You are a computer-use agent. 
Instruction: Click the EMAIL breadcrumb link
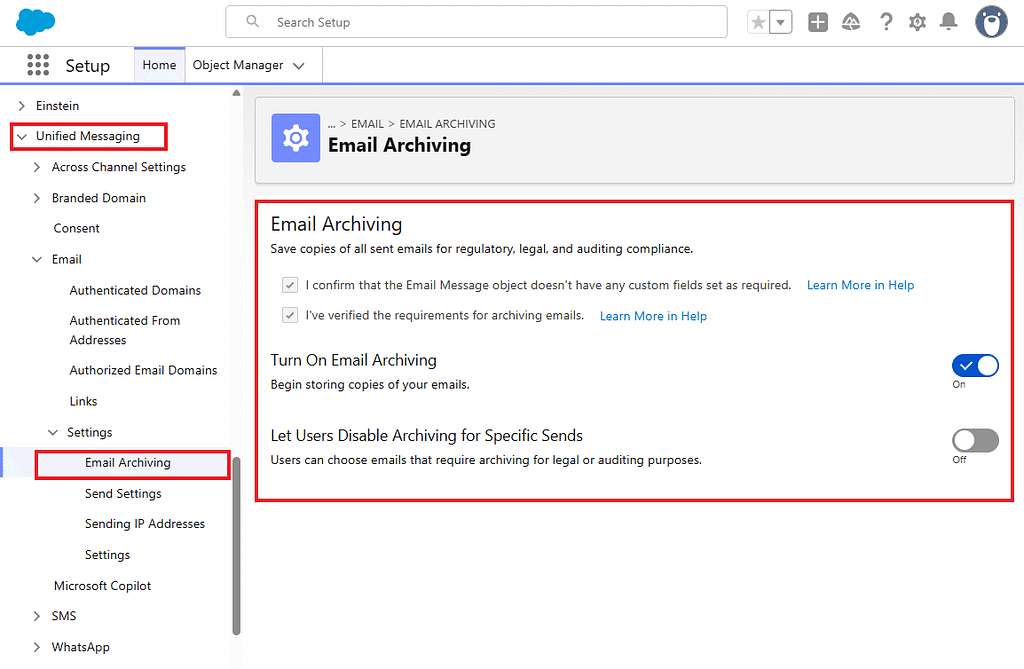[x=367, y=124]
